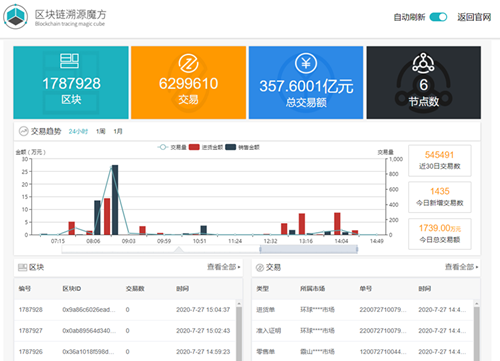The image size is (500, 361).
Task: Select the 24小时 trend tab
Action: 78,131
